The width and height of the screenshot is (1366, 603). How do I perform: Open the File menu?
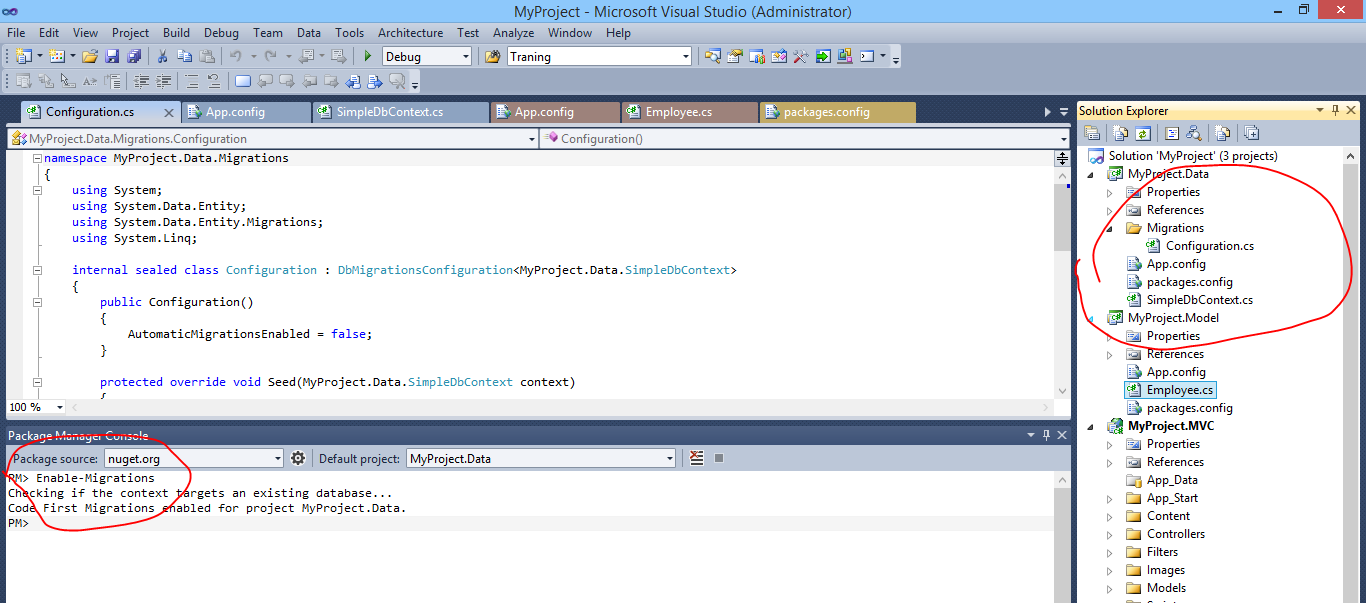(16, 33)
